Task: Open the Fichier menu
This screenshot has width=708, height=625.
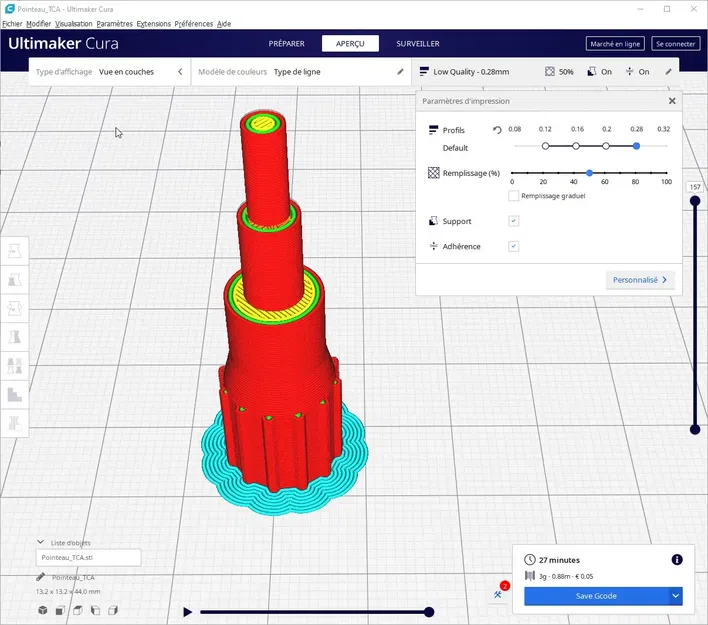Action: point(12,23)
